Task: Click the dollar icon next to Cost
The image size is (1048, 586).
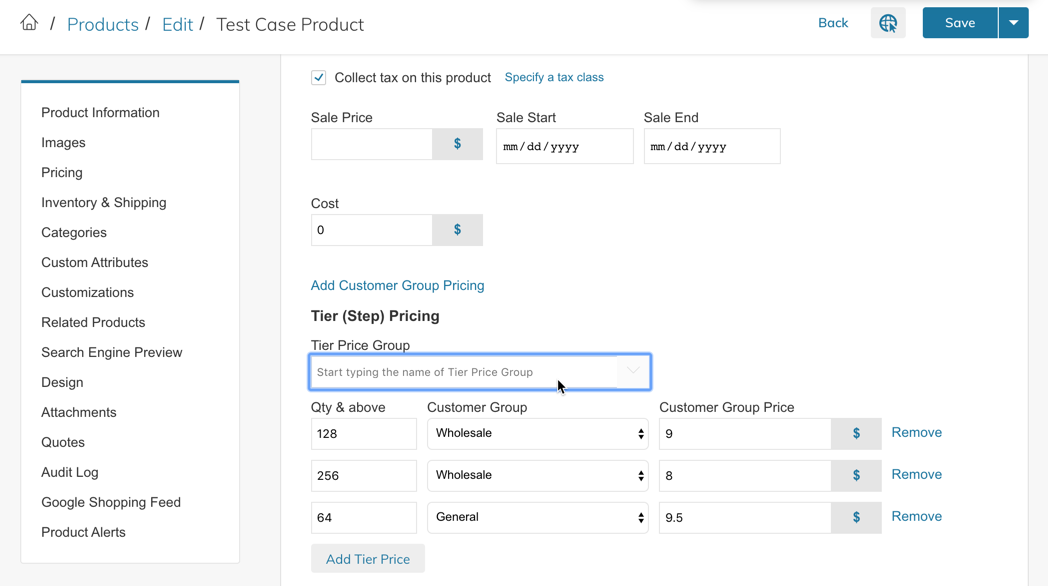Action: click(457, 230)
